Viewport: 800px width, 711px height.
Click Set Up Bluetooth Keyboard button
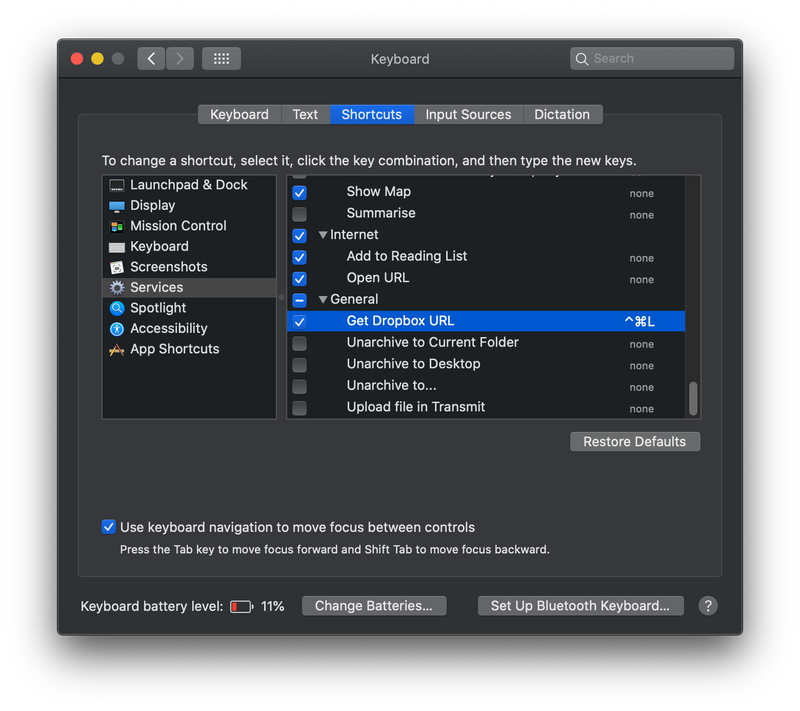580,605
